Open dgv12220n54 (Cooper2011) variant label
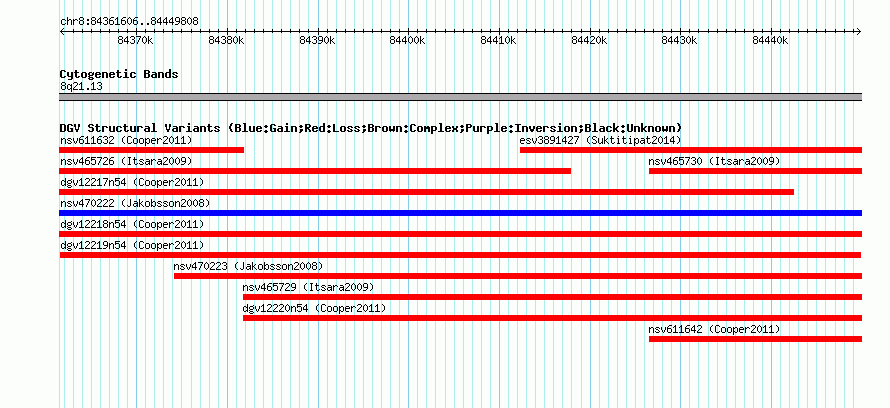The image size is (890, 408). click(x=314, y=308)
